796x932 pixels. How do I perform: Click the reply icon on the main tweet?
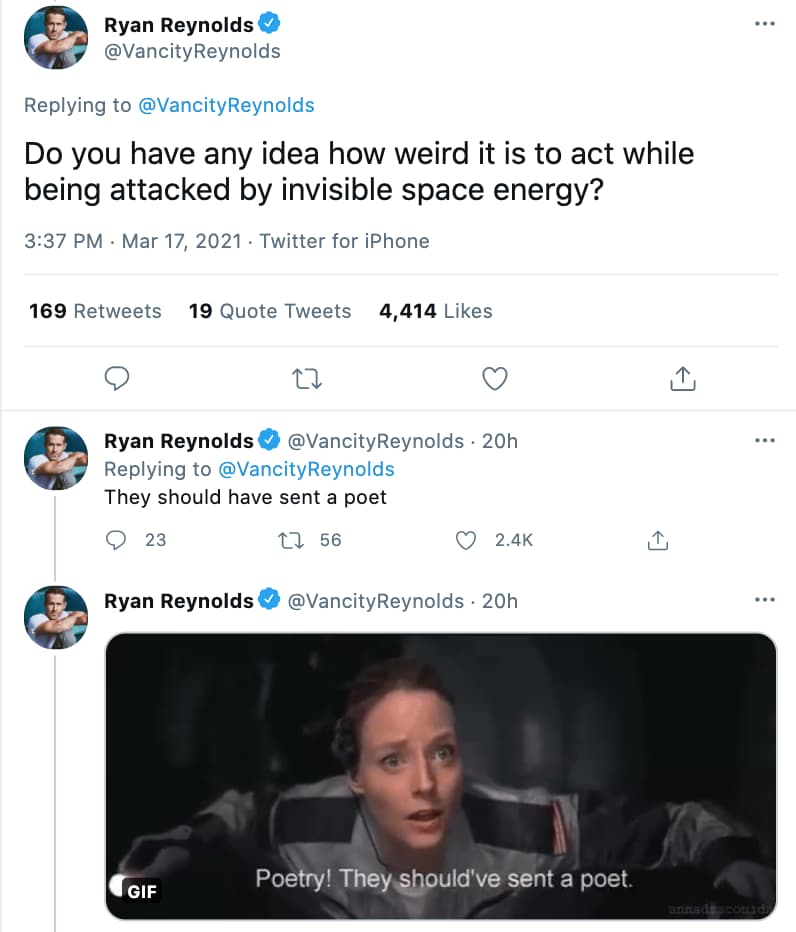tap(117, 378)
